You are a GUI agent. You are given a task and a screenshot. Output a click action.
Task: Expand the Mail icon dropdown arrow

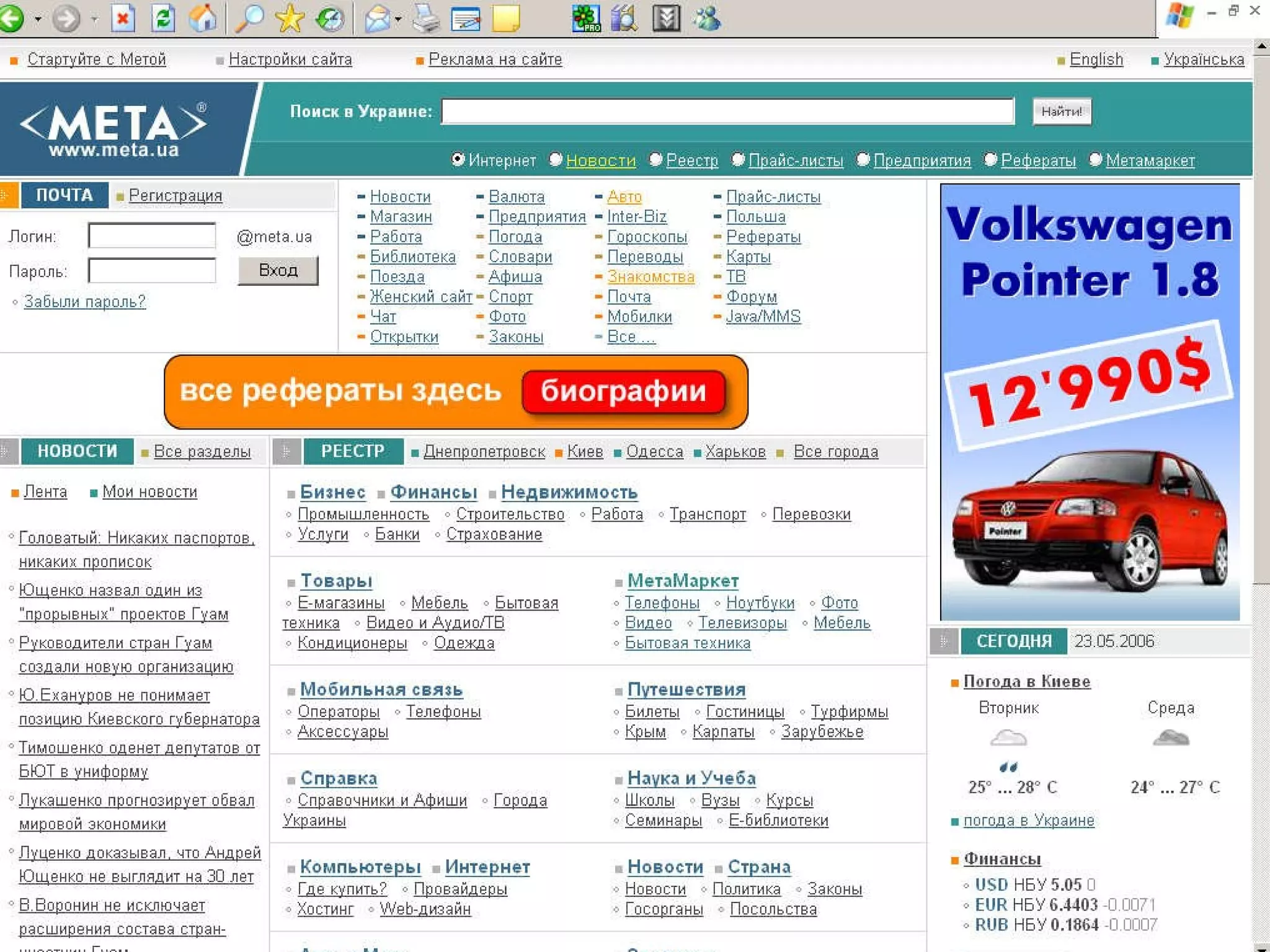tap(398, 19)
